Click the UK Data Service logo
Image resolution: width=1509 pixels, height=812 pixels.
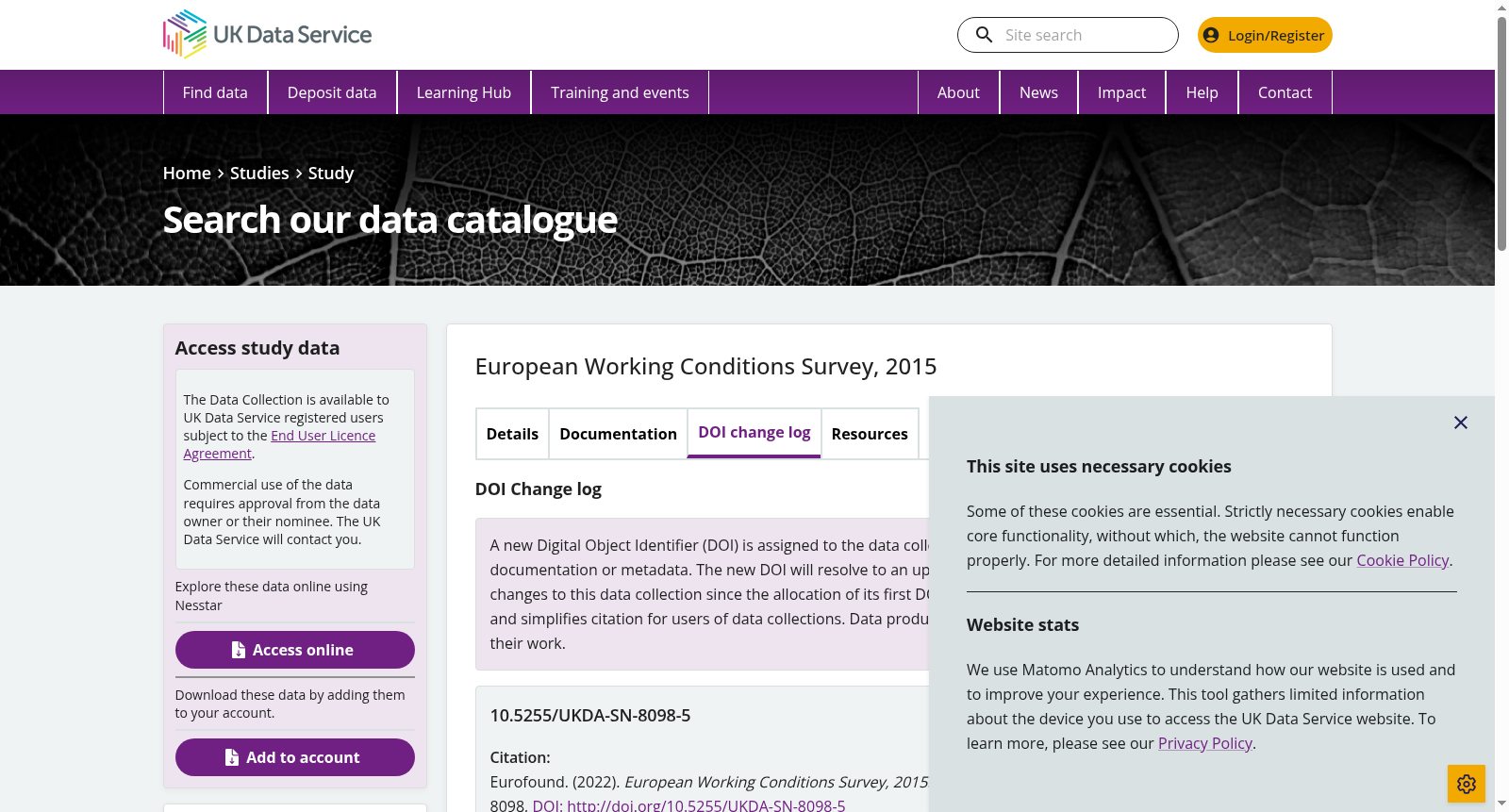click(x=267, y=34)
